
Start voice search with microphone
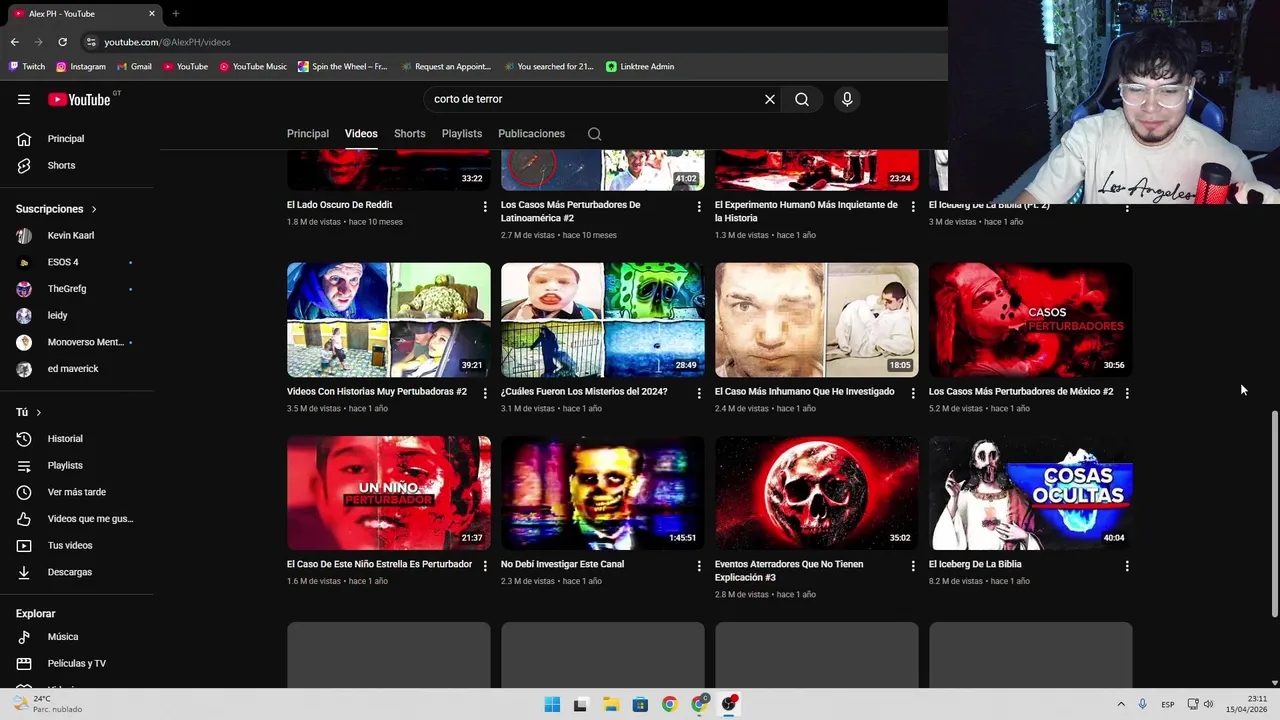(847, 99)
